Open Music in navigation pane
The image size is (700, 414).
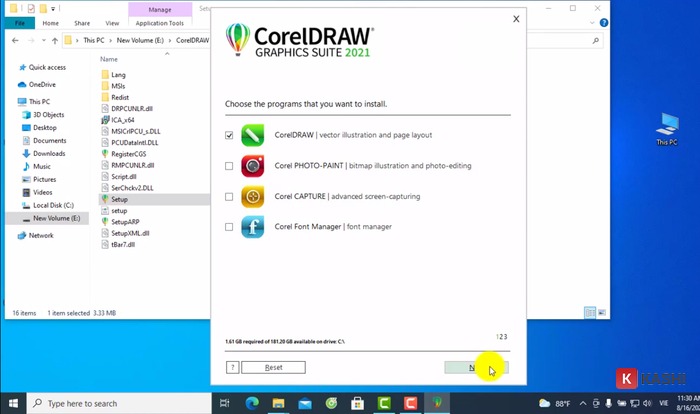pyautogui.click(x=42, y=166)
